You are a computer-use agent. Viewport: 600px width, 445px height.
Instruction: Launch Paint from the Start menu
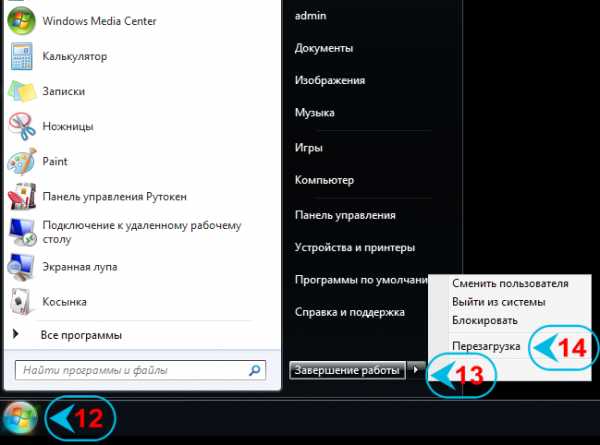(22, 161)
